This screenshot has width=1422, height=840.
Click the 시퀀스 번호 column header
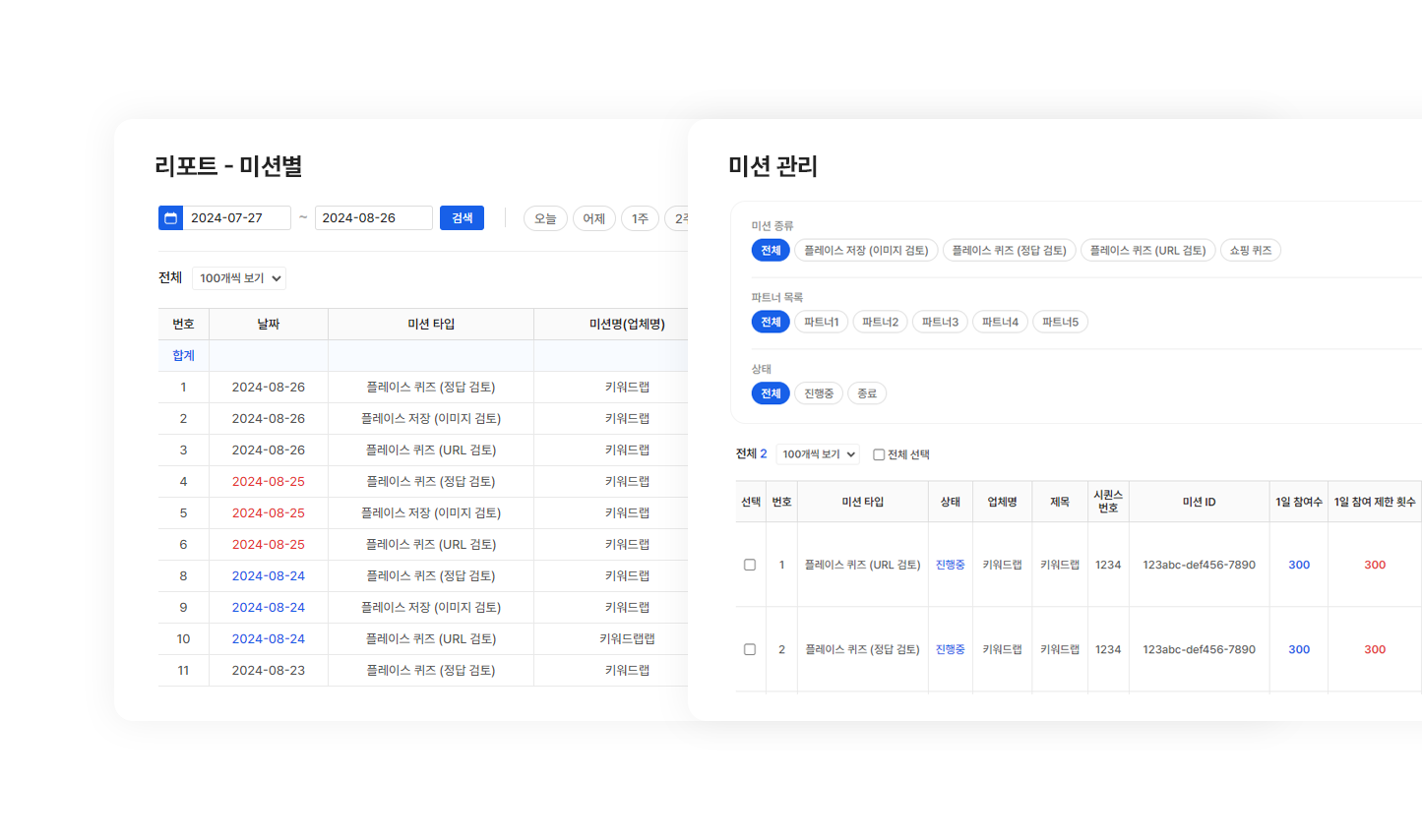click(x=1108, y=502)
